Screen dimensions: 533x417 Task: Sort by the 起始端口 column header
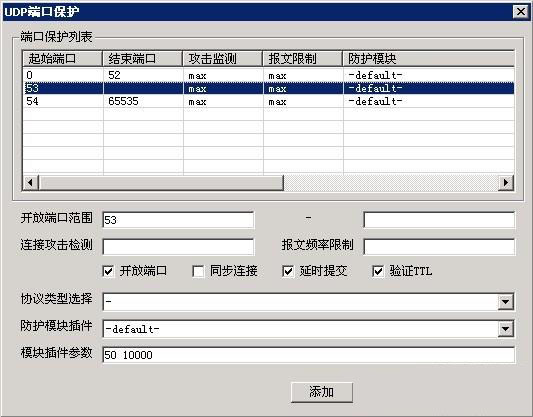tap(63, 58)
